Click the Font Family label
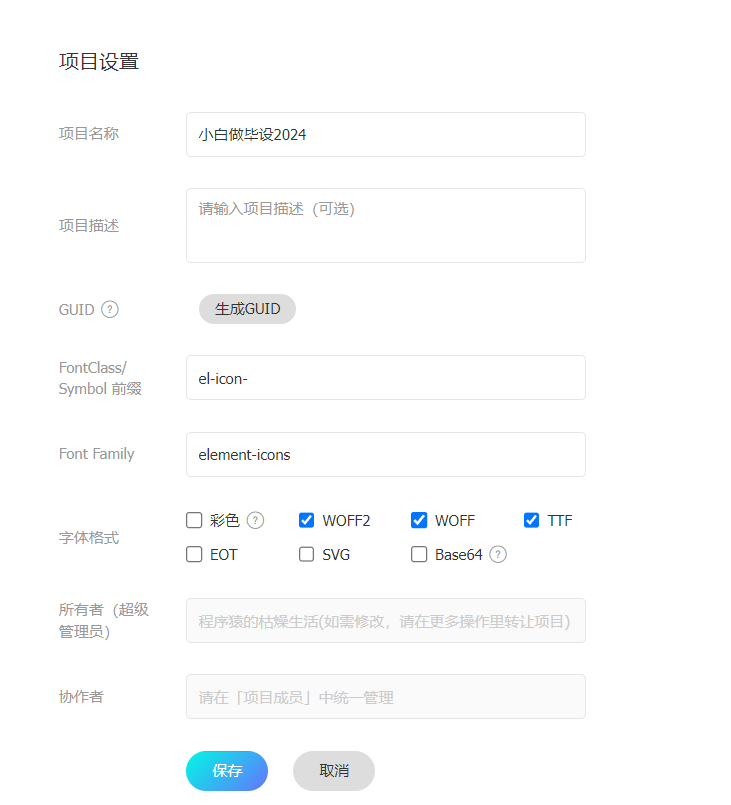Screen dimensions: 731x805 97,454
